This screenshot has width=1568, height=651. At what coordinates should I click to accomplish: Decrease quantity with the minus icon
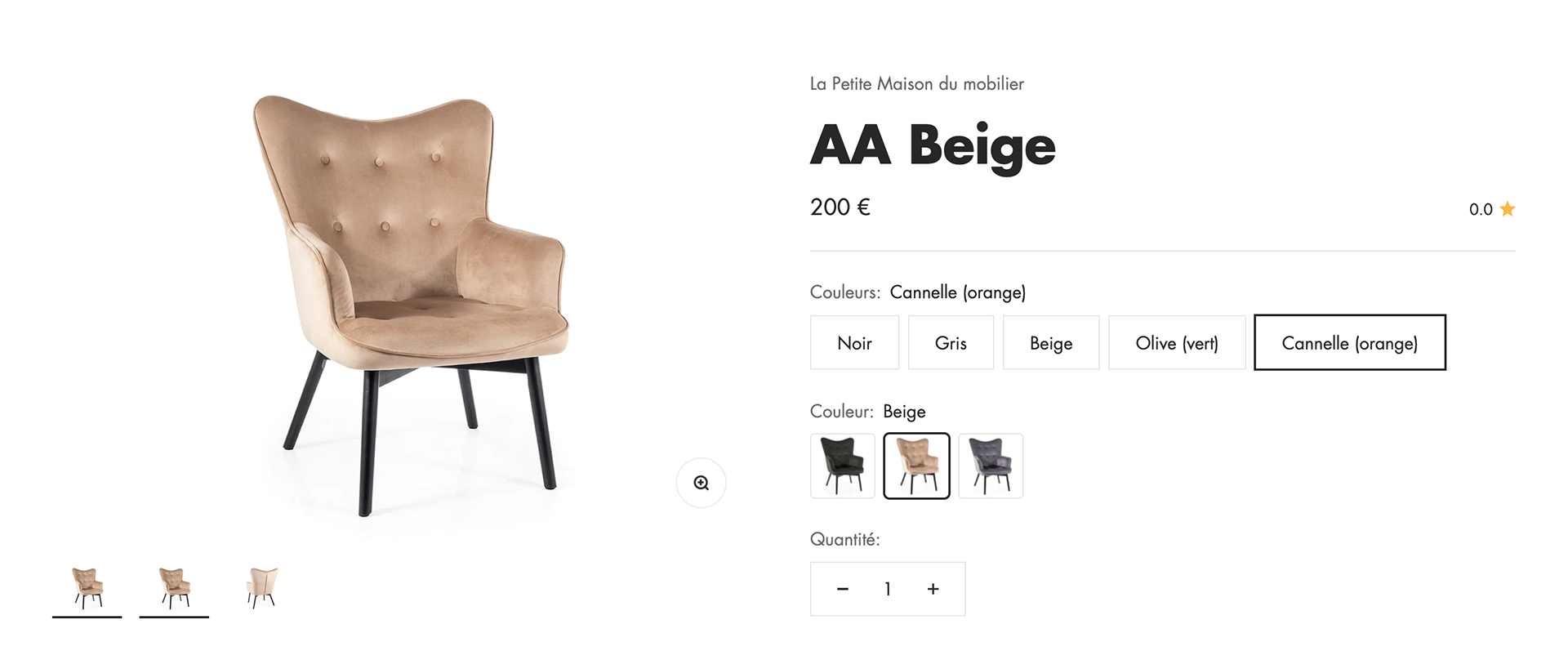point(843,589)
